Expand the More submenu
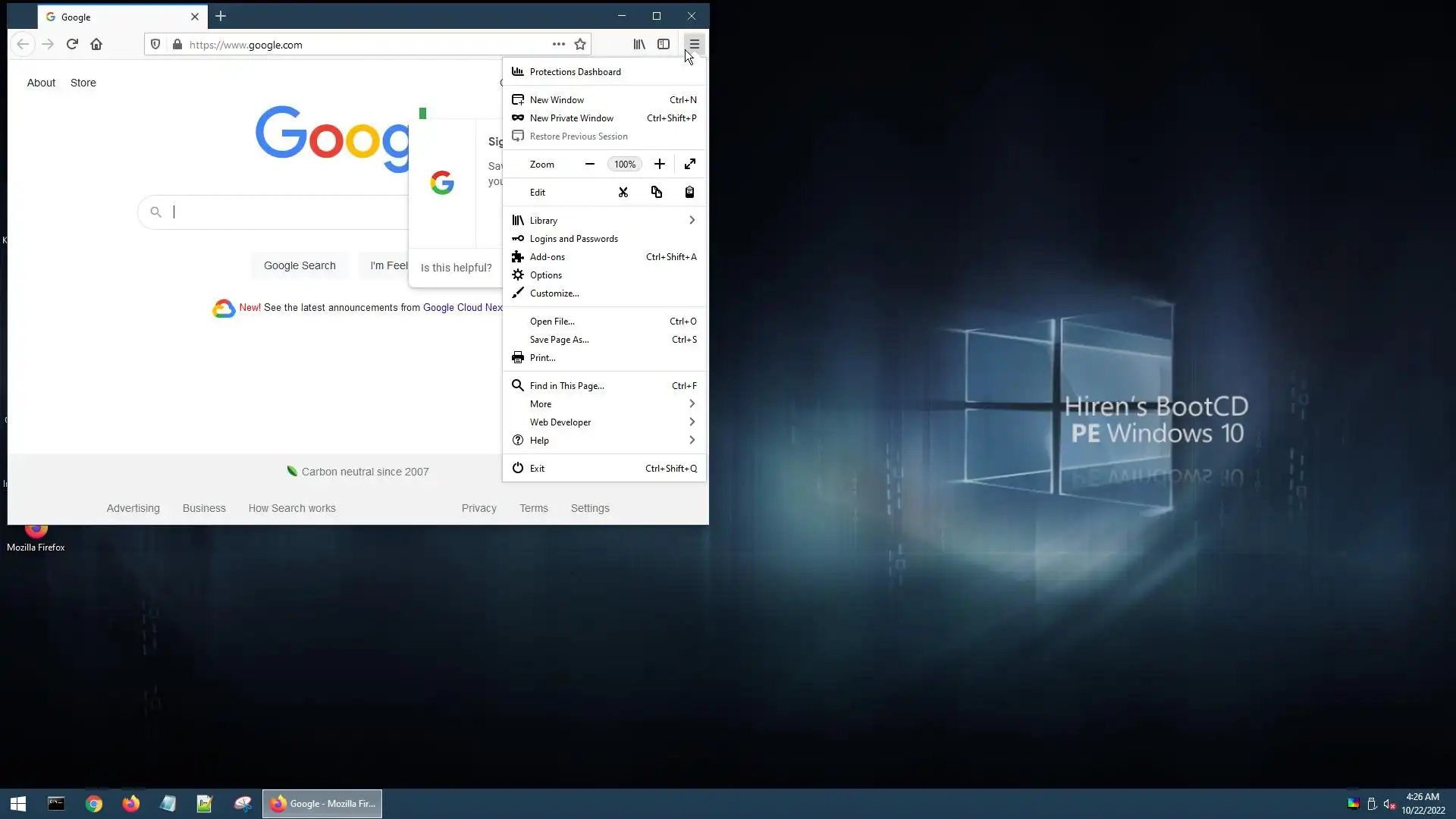Screen dimensions: 1456x819 [604, 404]
